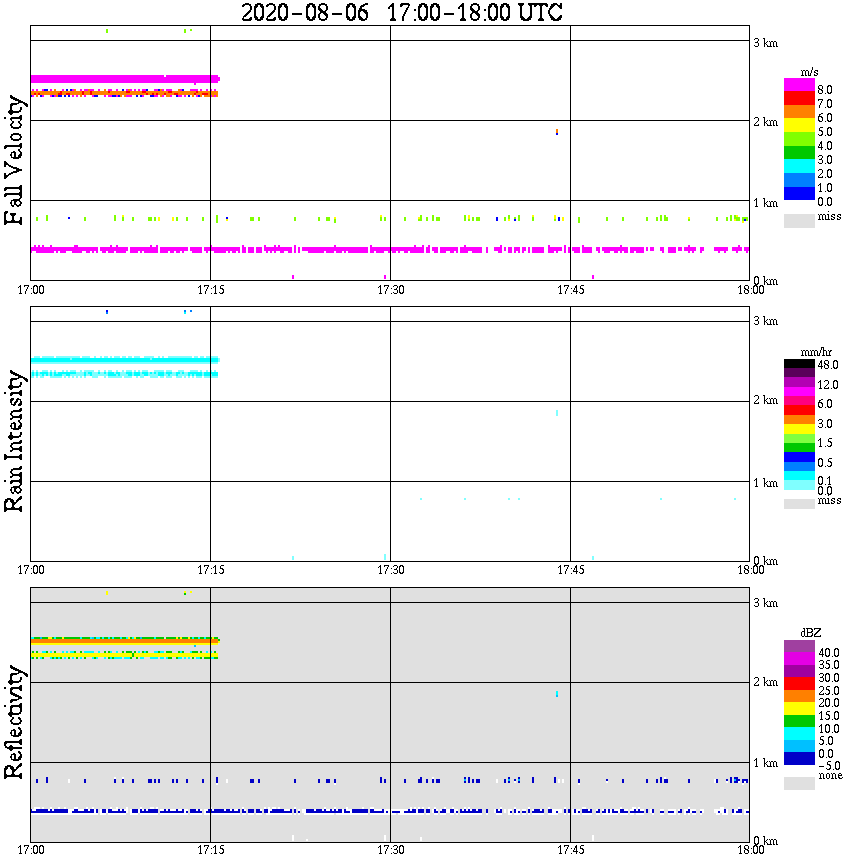Click 17:15 tick under Fall Velocity panel
The width and height of the screenshot is (850, 868).
(211, 290)
